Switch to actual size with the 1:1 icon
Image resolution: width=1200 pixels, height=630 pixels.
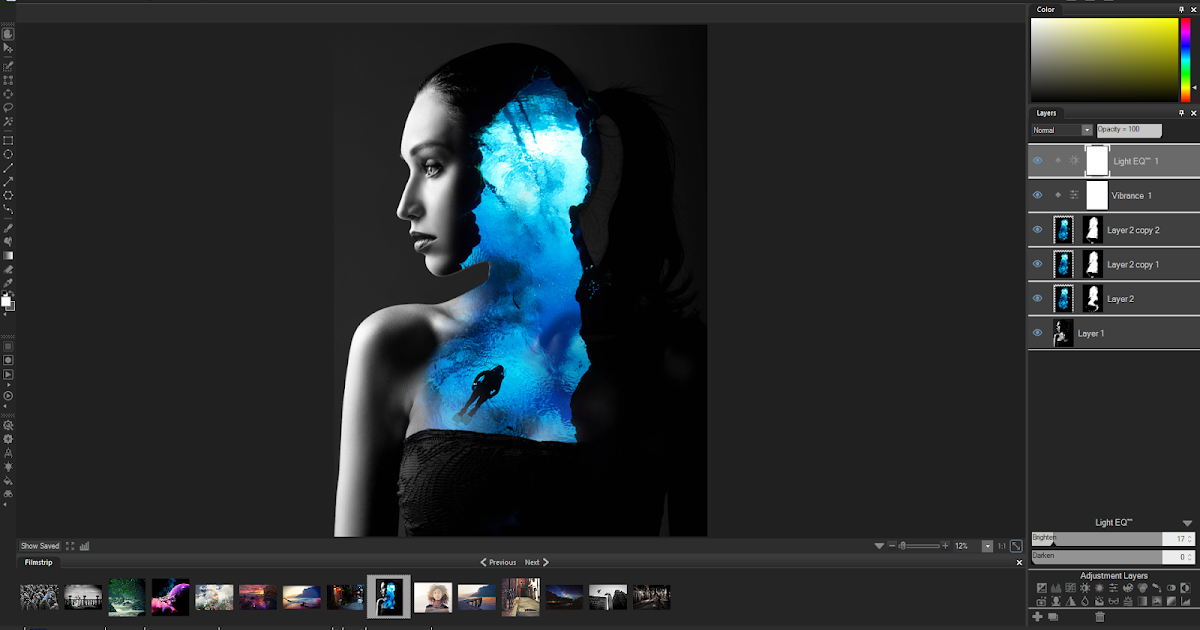point(1002,545)
